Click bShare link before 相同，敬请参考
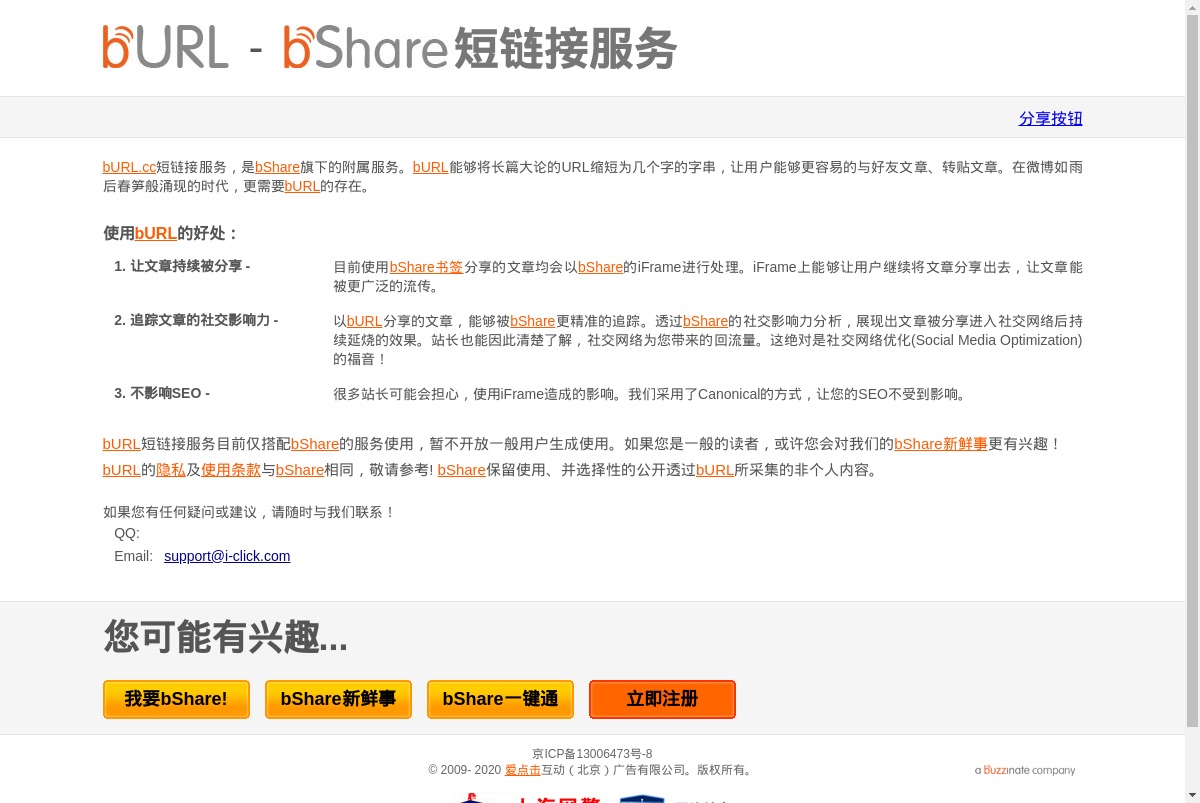Viewport: 1200px width, 803px height. tap(300, 470)
